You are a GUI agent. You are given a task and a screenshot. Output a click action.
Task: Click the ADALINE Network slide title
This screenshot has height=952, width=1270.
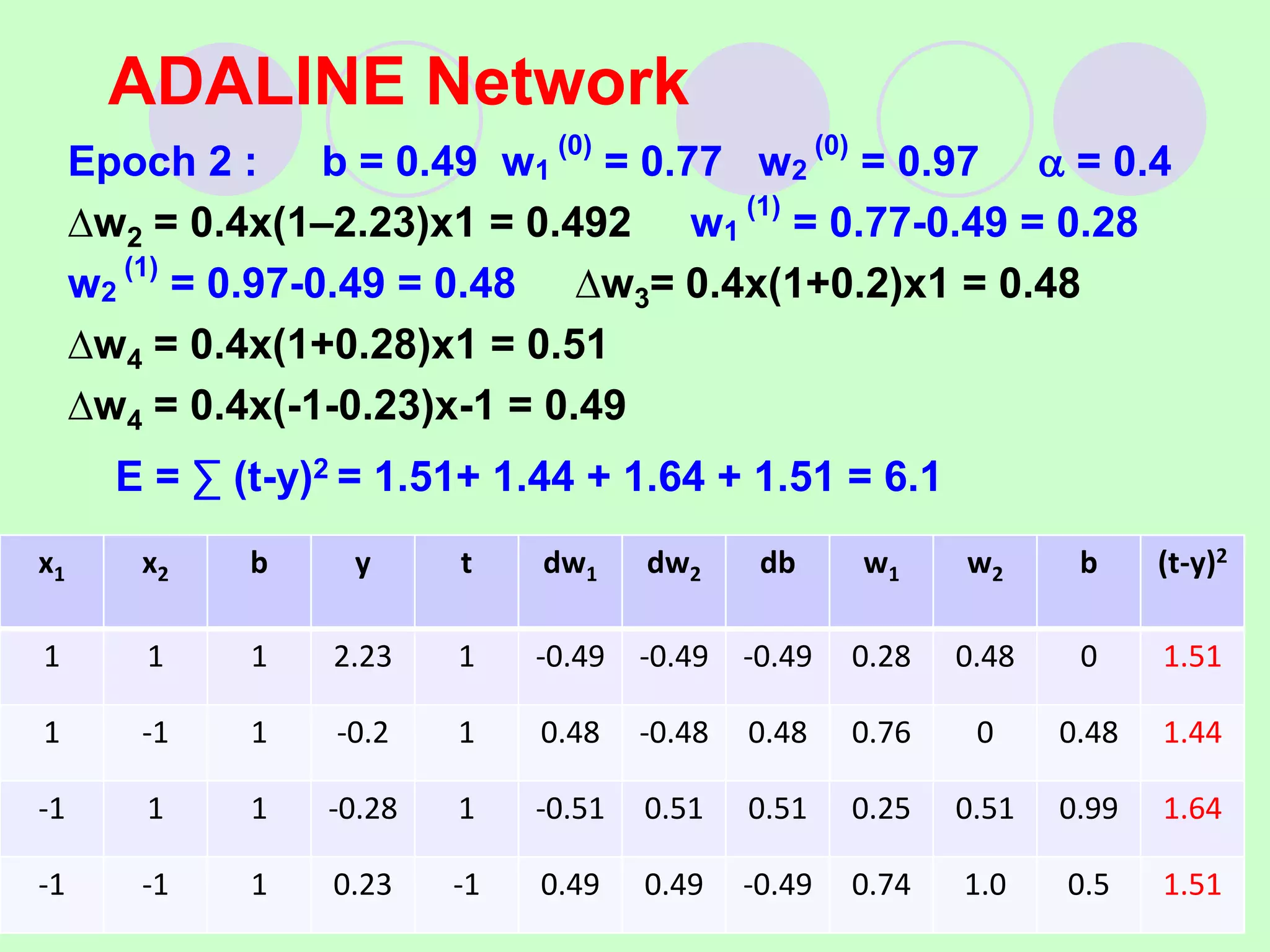(397, 82)
